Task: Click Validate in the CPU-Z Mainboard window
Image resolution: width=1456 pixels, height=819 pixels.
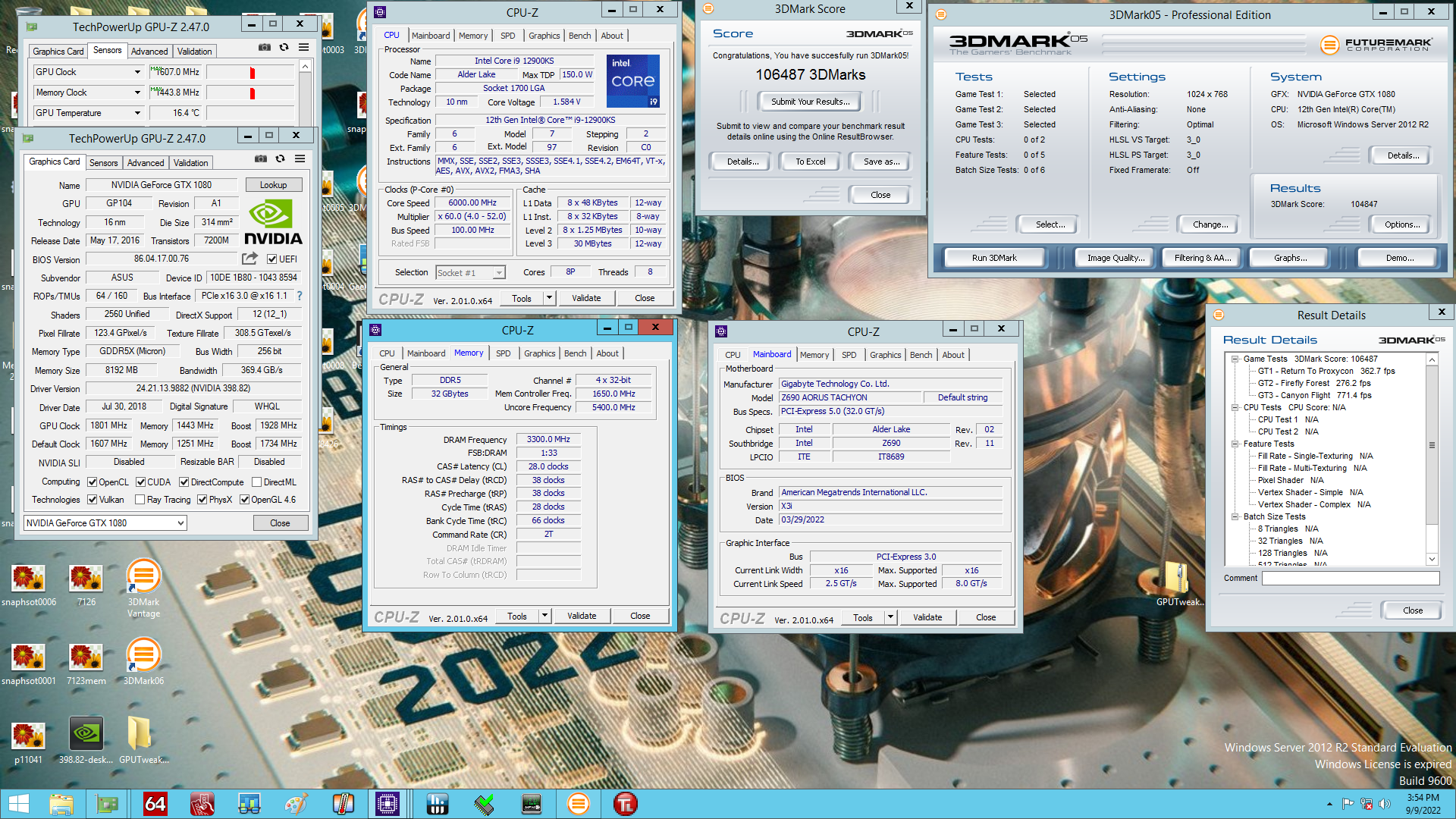Action: click(x=927, y=617)
